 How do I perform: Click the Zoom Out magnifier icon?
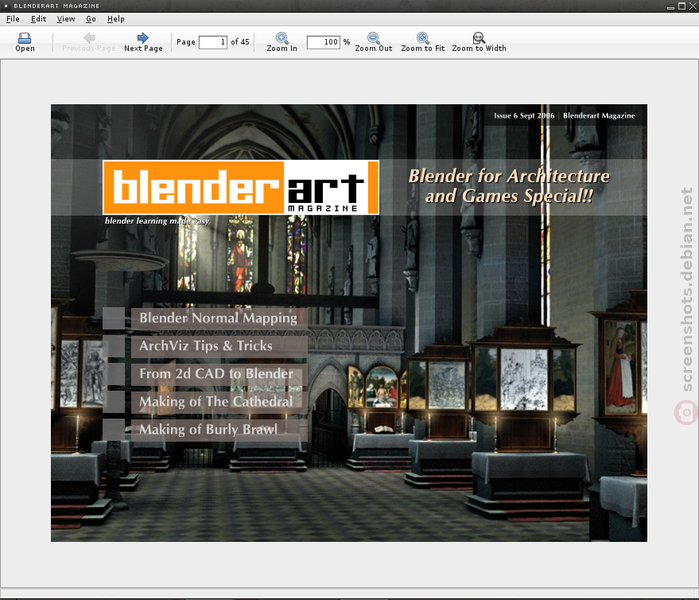[374, 38]
